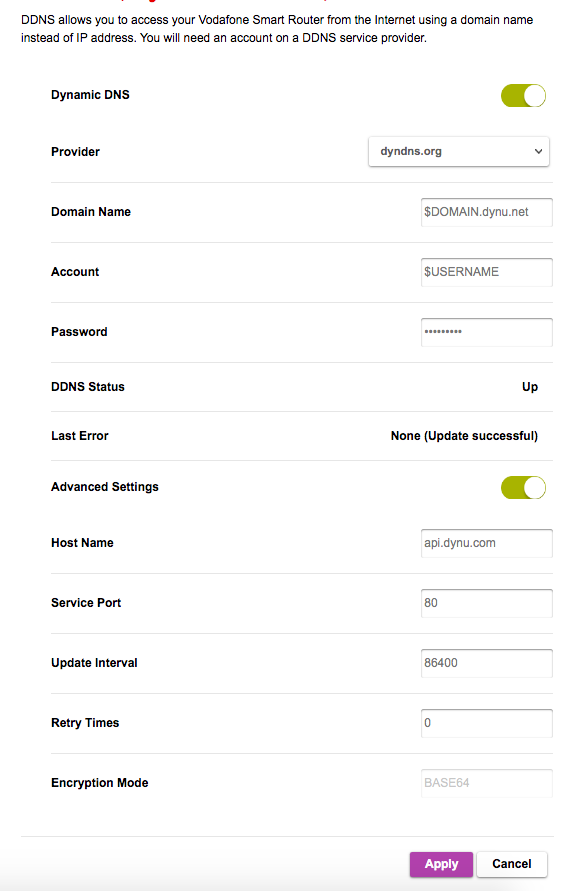Select the Last Error status text
This screenshot has width=578, height=891.
465,435
